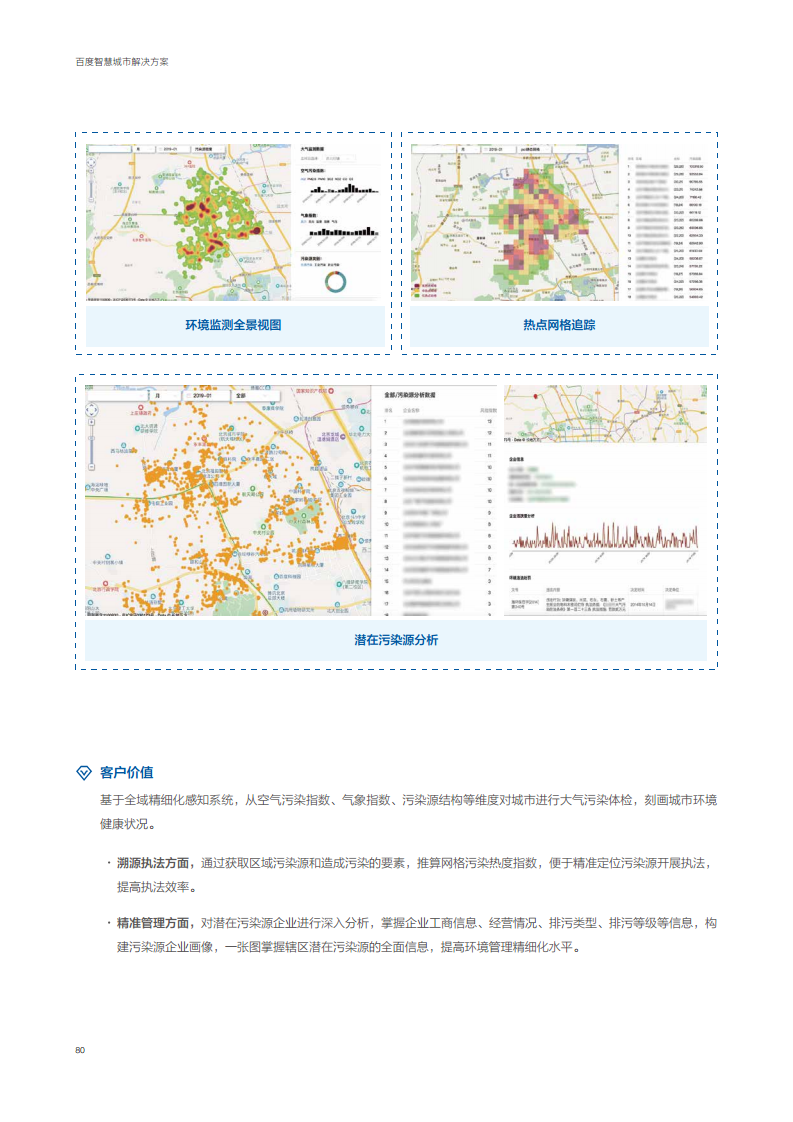Click the hotspot grid map screenshot
The image size is (793, 1122).
[515, 223]
